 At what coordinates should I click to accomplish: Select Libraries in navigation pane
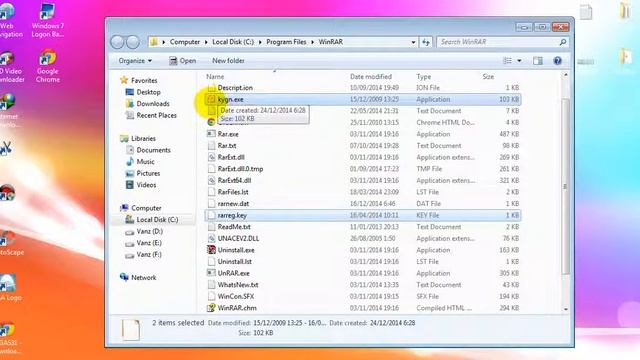tap(138, 139)
